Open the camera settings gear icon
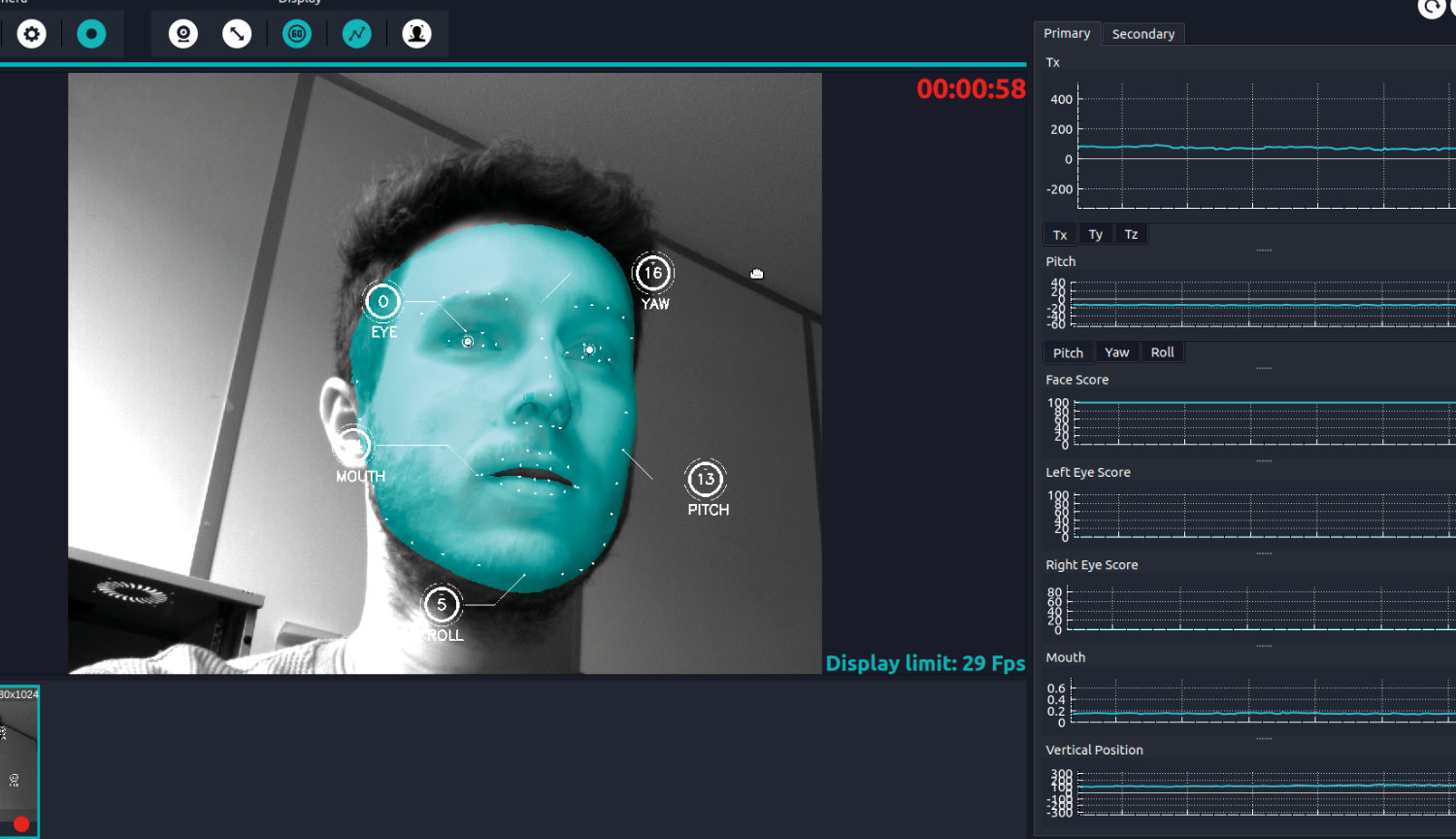The width and height of the screenshot is (1456, 839). pos(32,34)
